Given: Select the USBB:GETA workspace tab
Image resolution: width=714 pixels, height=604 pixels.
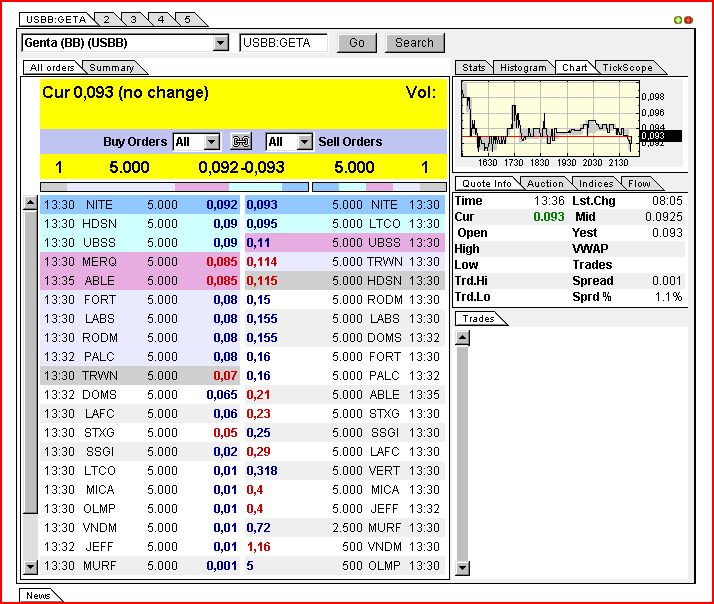Looking at the screenshot, I should coord(56,20).
